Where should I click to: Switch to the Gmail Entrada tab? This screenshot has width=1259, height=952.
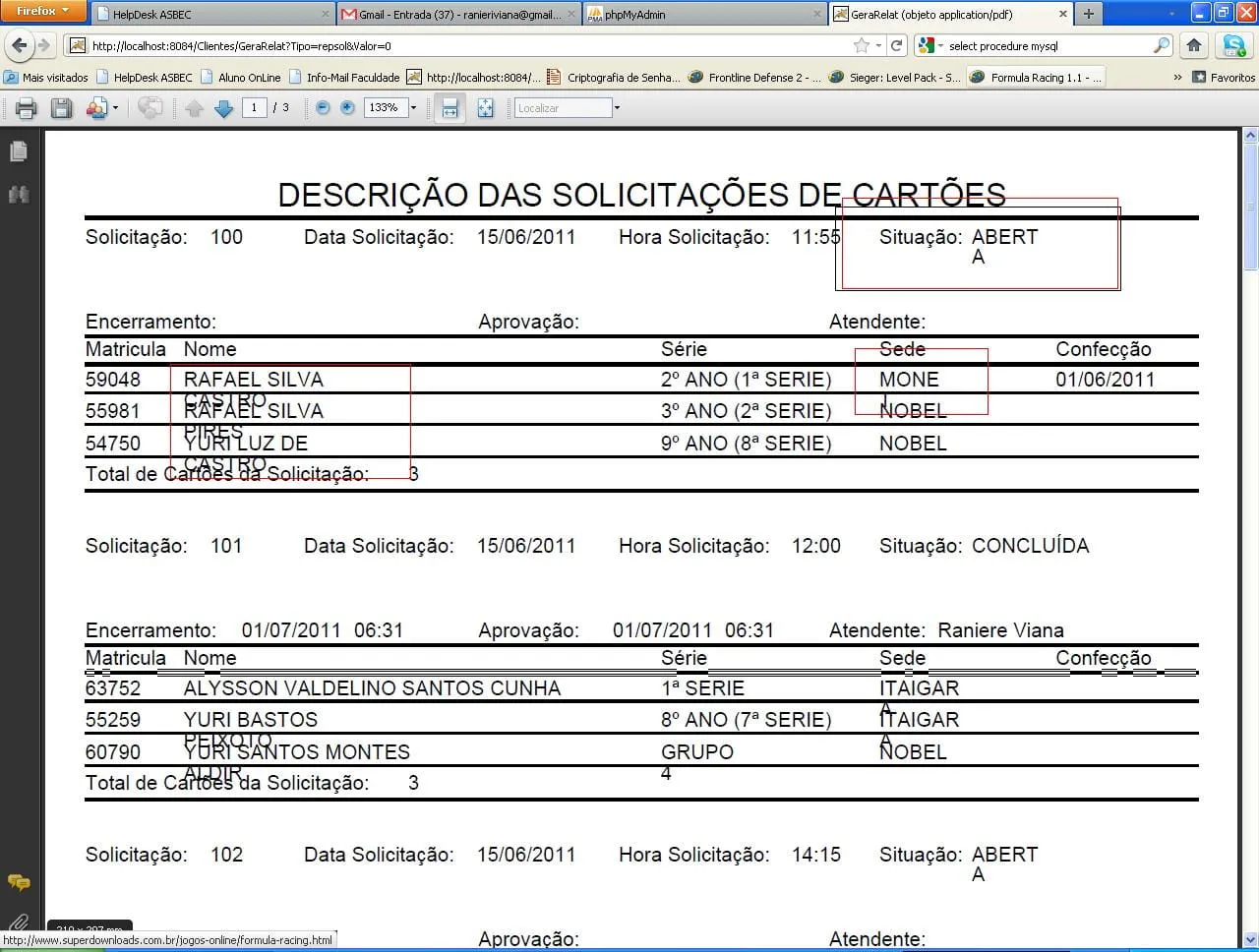(459, 15)
